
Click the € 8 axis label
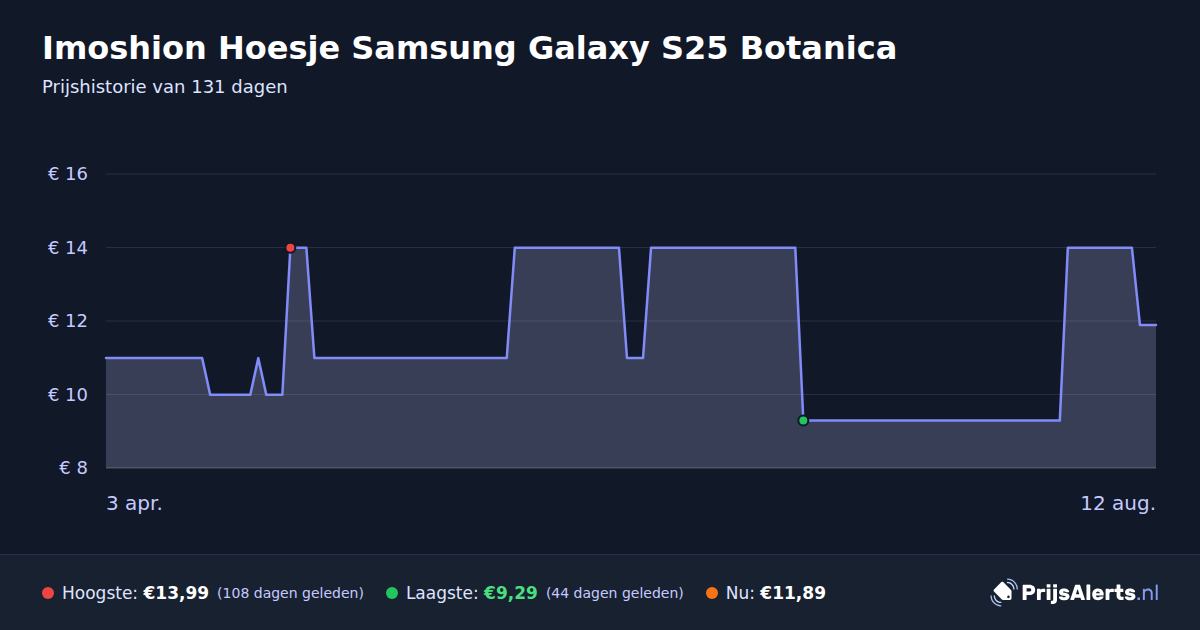pos(73,468)
